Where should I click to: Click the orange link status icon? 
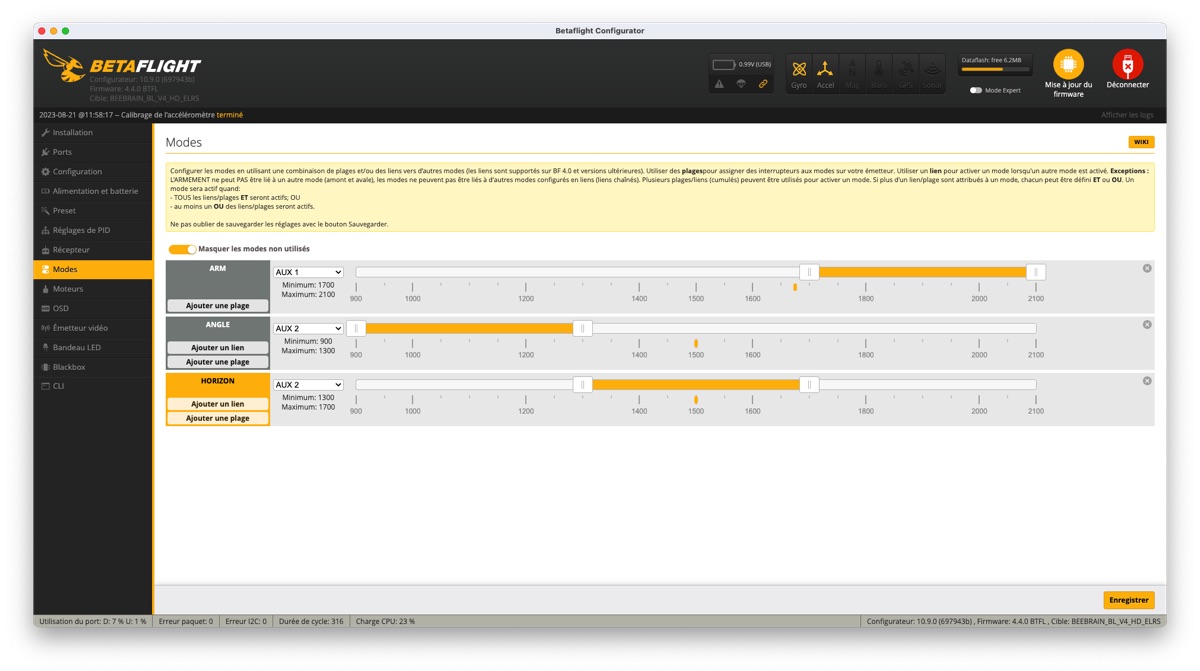763,84
